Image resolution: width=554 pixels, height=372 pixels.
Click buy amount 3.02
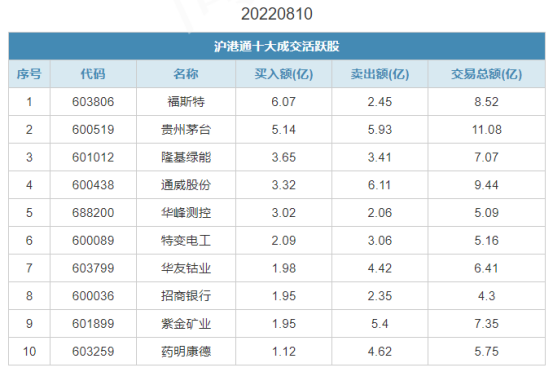[283, 213]
